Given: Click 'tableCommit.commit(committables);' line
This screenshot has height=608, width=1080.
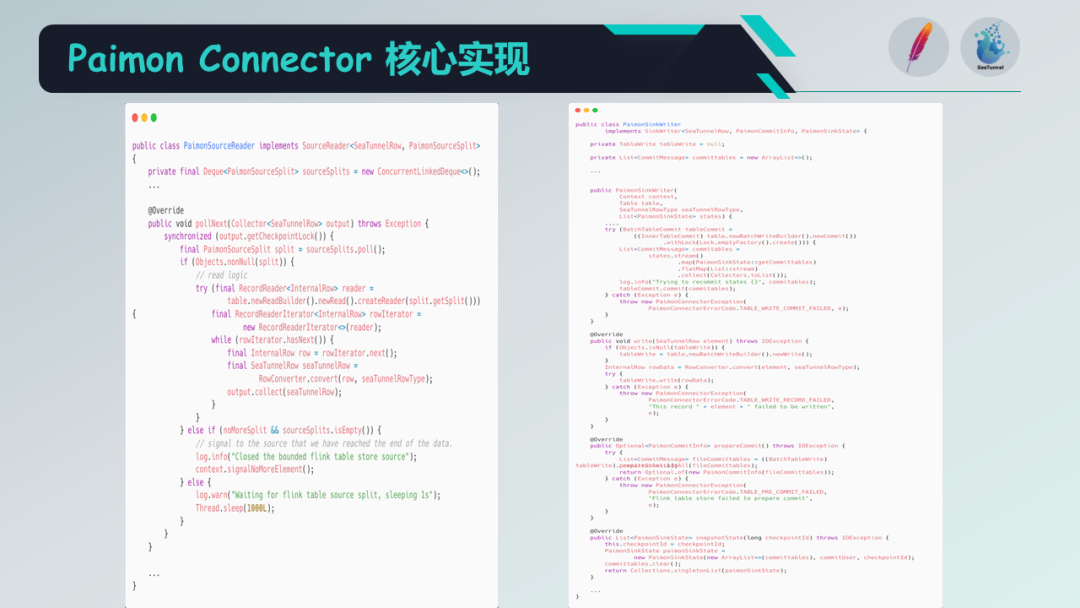Looking at the screenshot, I should (678, 289).
